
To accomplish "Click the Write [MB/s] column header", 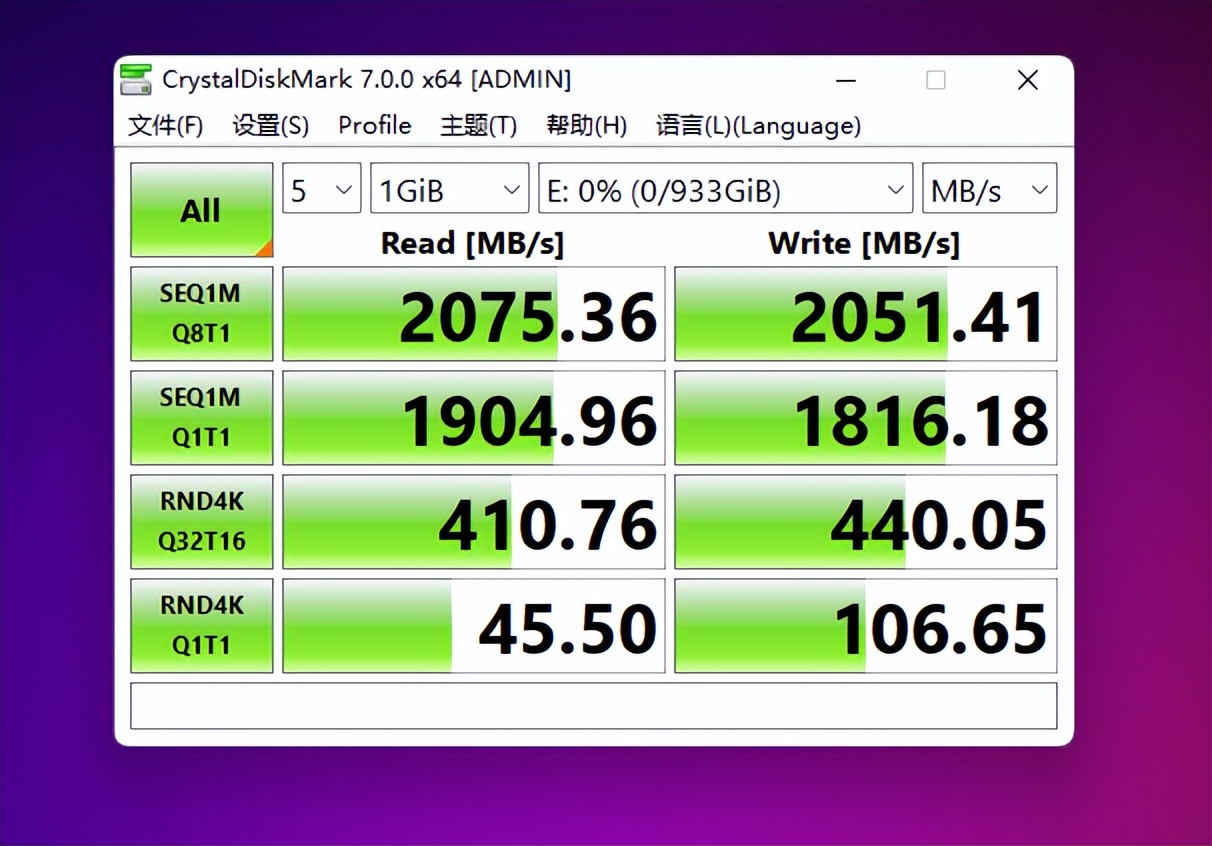I will [x=865, y=243].
